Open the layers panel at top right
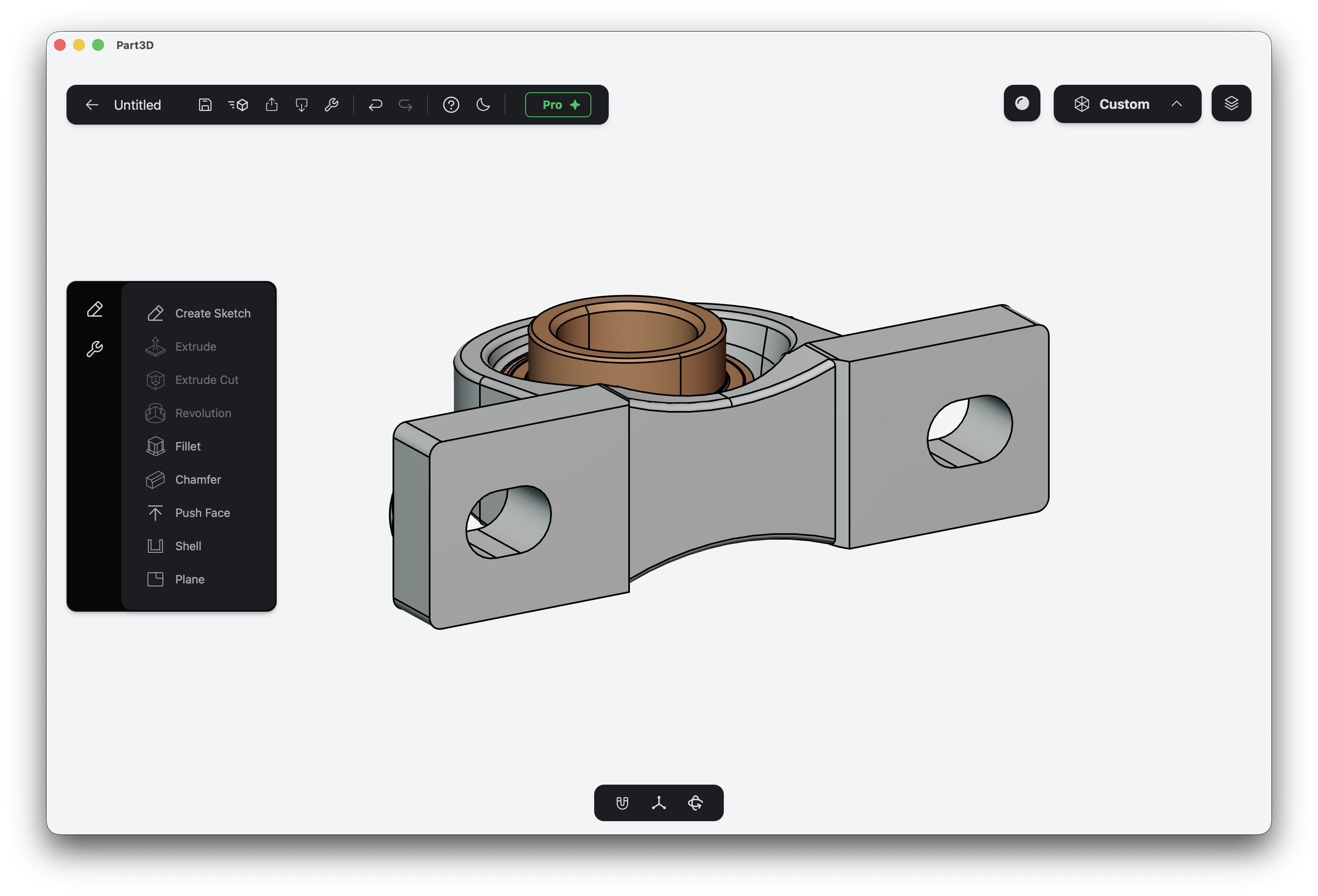 coord(1231,103)
